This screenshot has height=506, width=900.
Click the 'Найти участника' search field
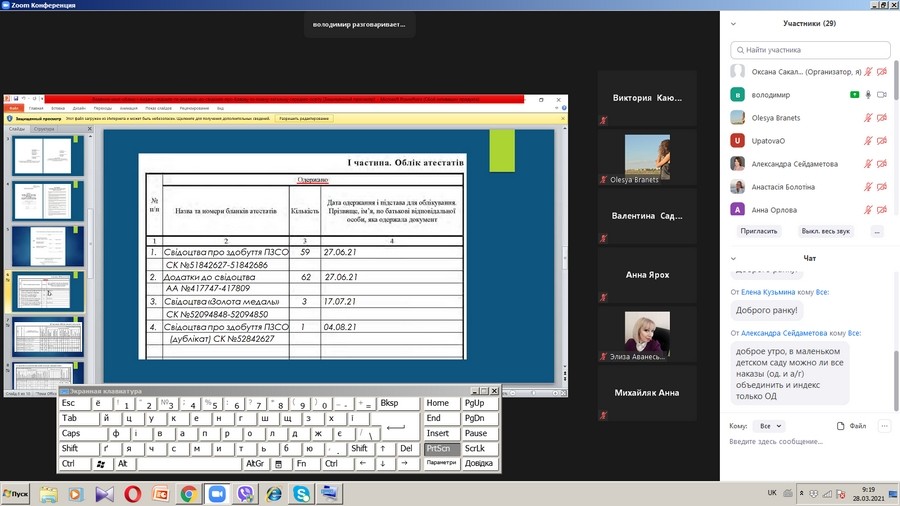pyautogui.click(x=810, y=49)
